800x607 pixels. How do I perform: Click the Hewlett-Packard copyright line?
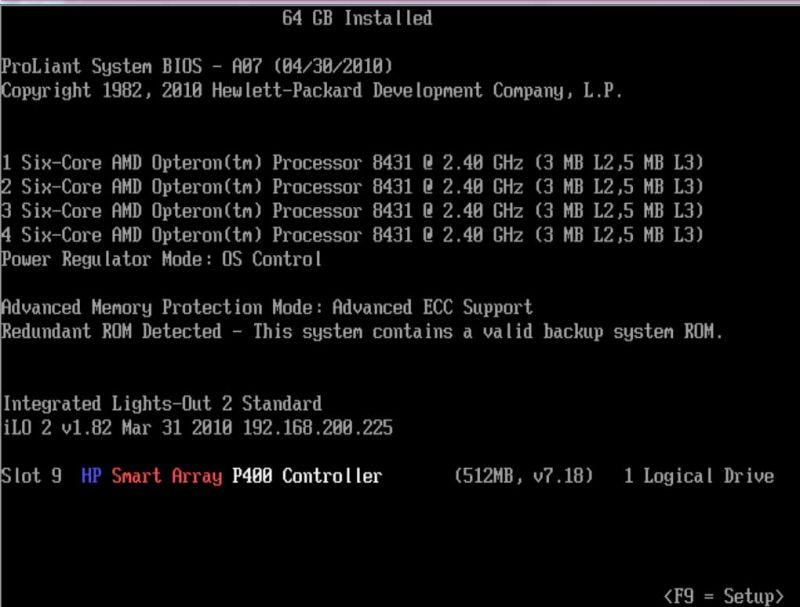pyautogui.click(x=312, y=91)
